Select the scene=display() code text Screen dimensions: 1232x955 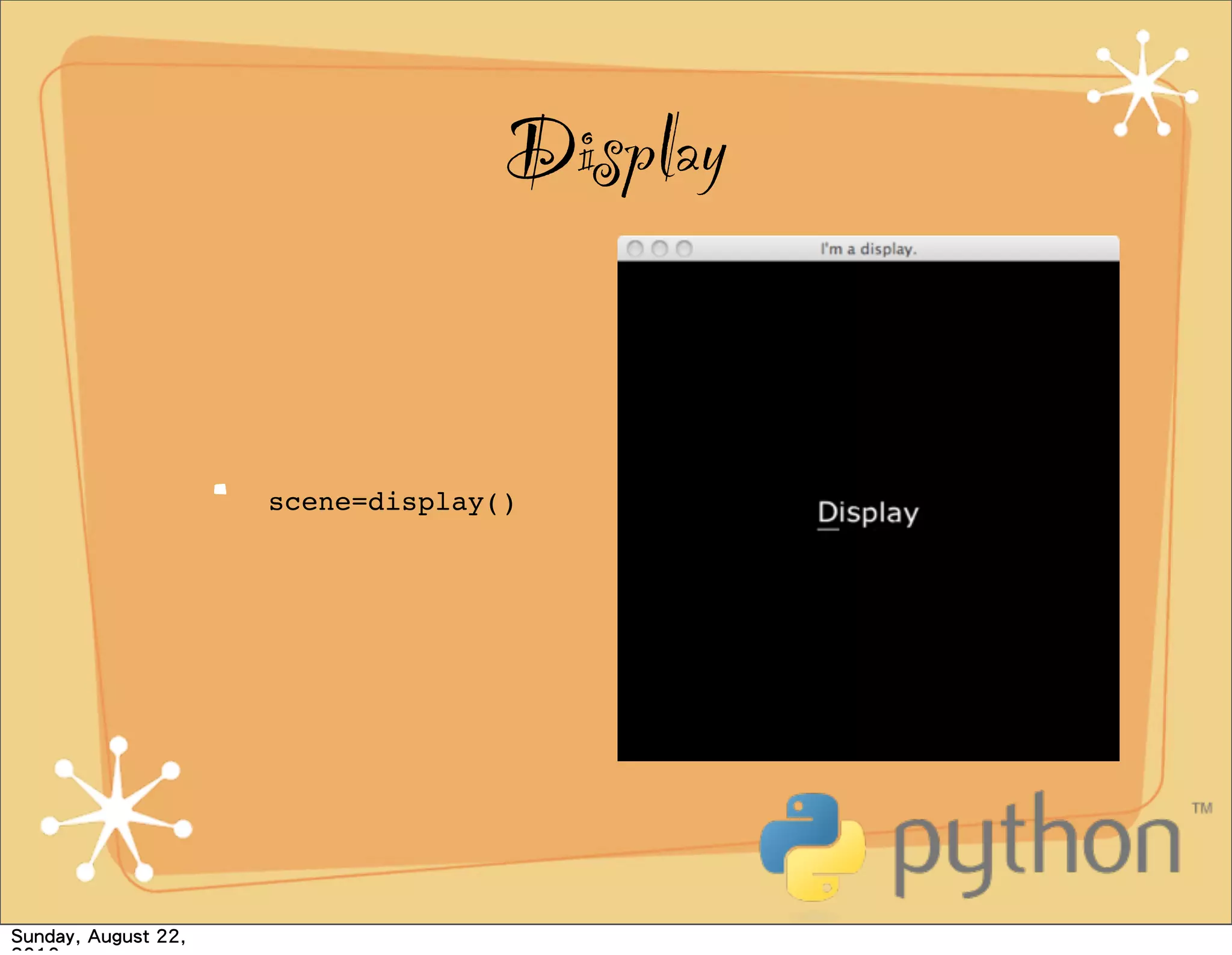pos(391,502)
